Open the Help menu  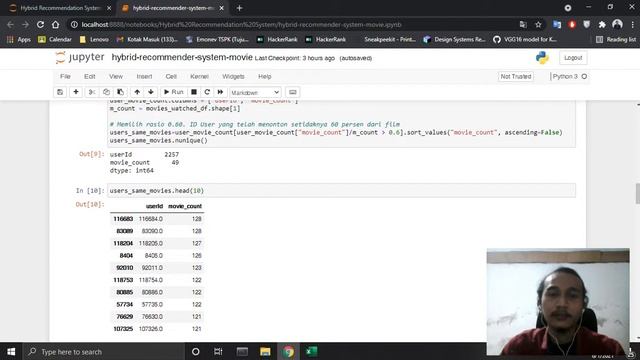tap(264, 76)
